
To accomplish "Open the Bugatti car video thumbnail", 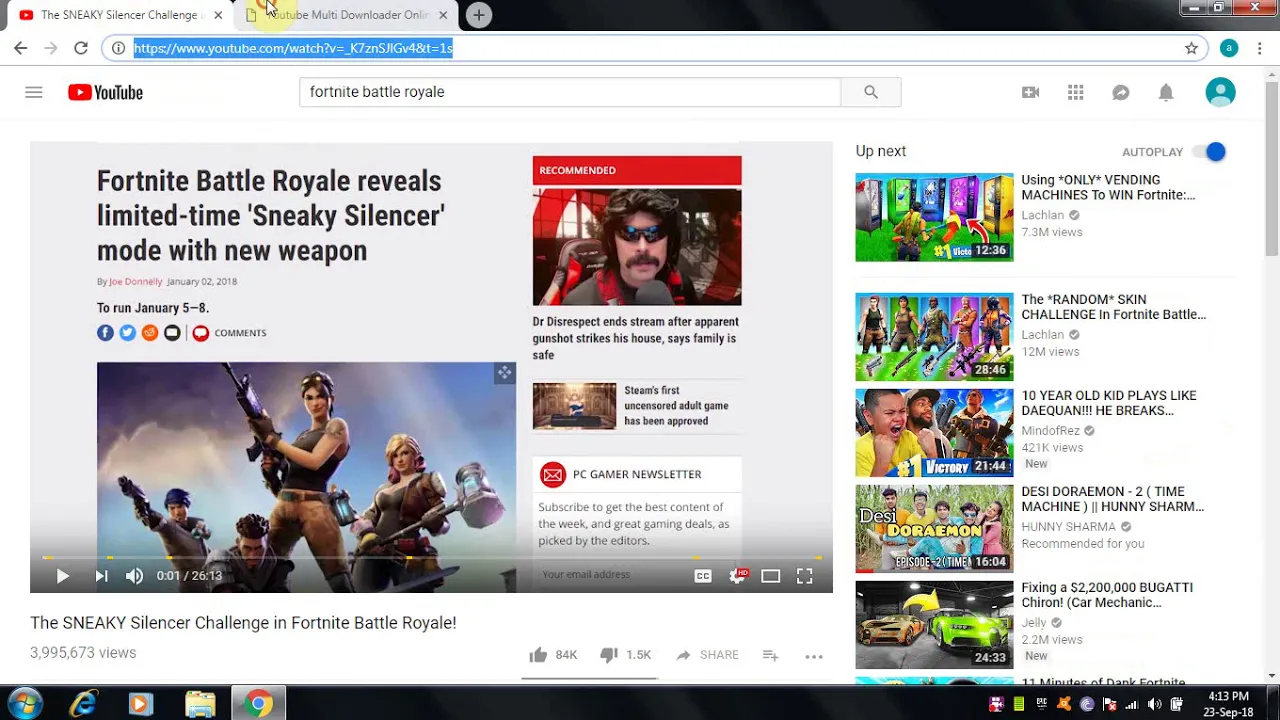I will pyautogui.click(x=934, y=624).
